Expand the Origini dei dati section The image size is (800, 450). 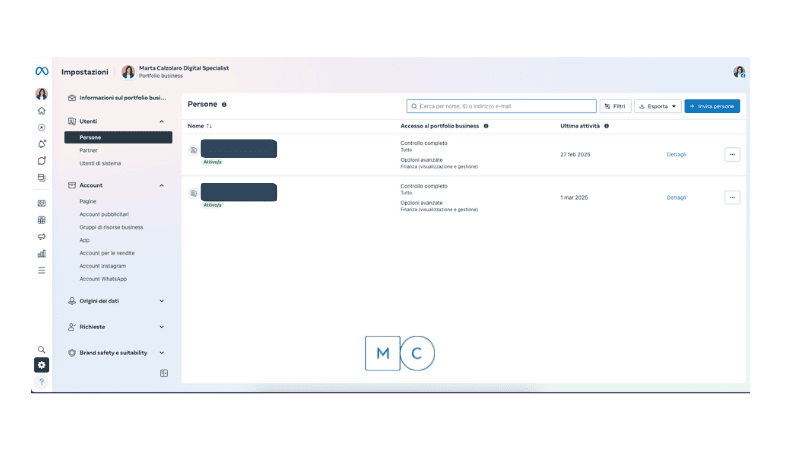click(x=162, y=300)
